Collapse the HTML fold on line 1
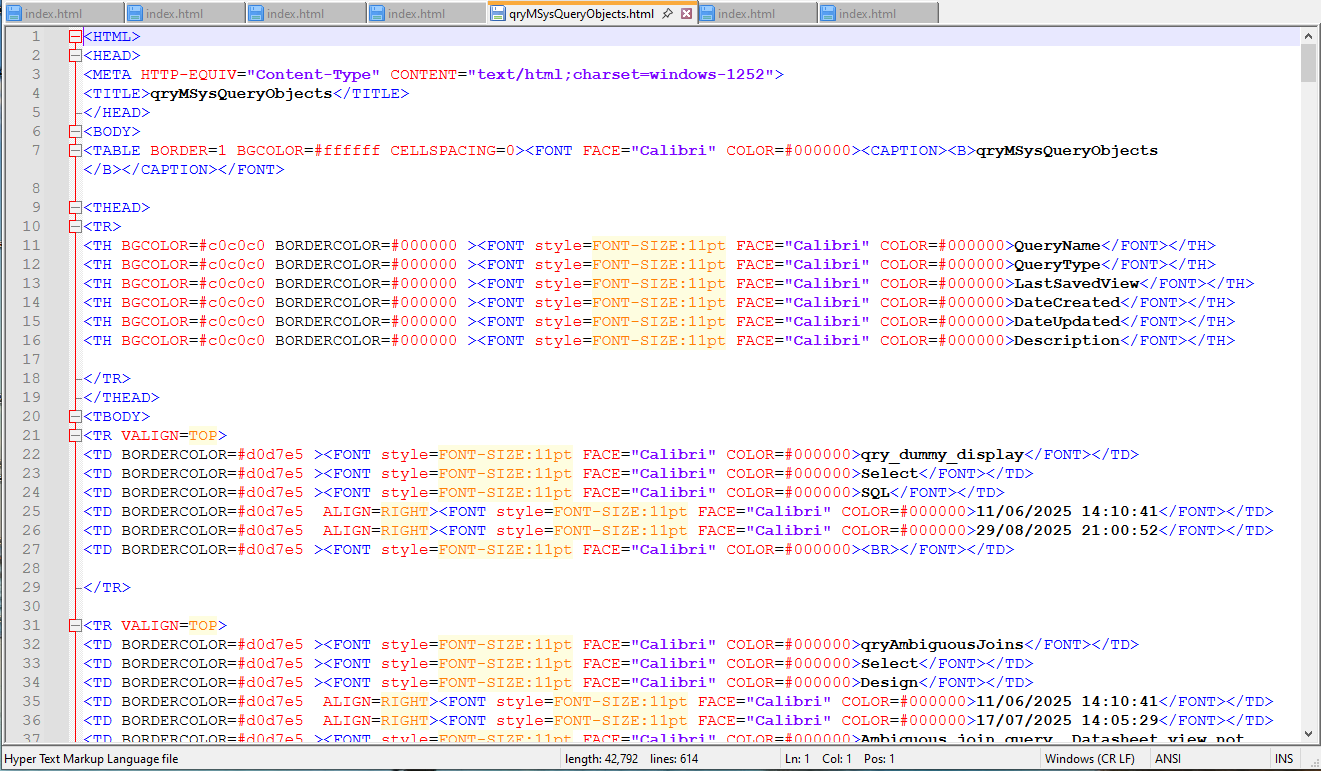The image size is (1321, 771). click(75, 36)
